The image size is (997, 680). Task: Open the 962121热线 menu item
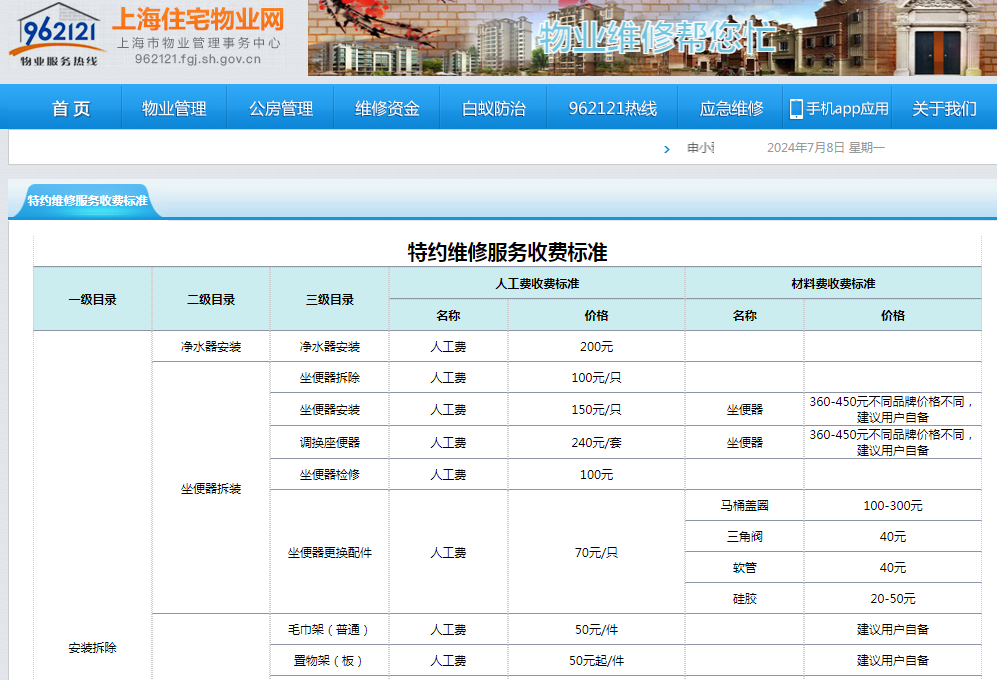[x=612, y=109]
